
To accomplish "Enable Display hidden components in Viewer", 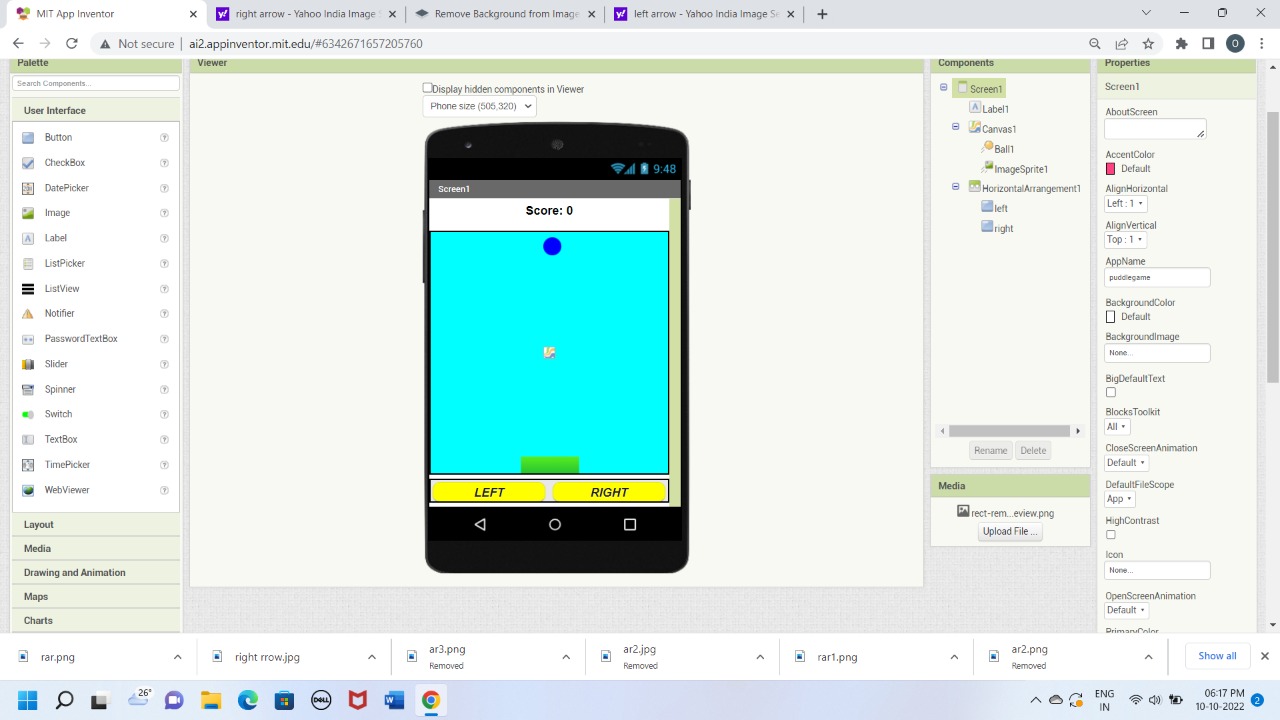I will [427, 88].
